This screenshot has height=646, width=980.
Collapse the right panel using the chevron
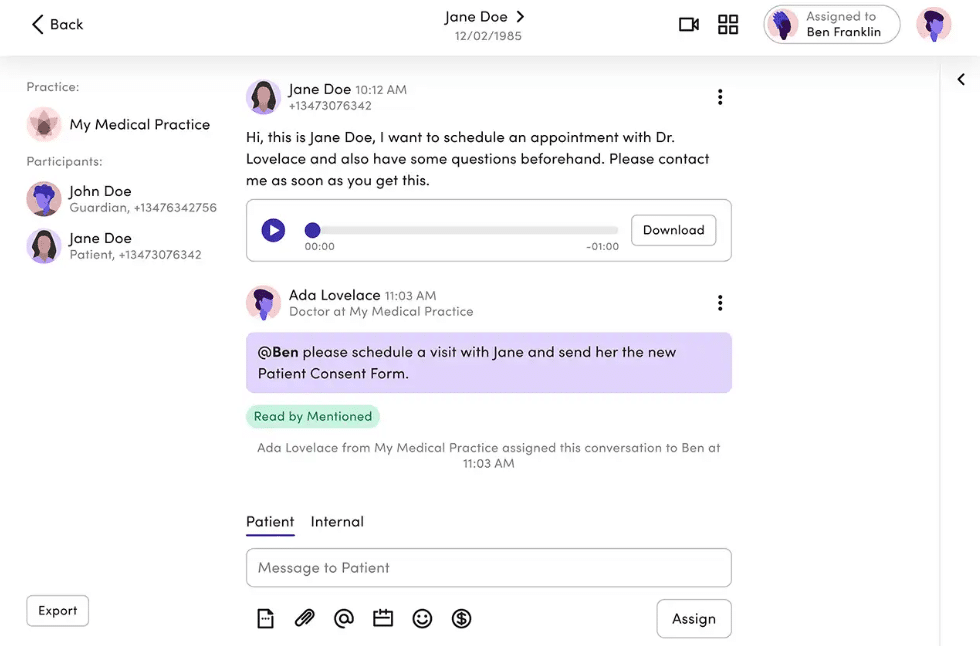[961, 79]
